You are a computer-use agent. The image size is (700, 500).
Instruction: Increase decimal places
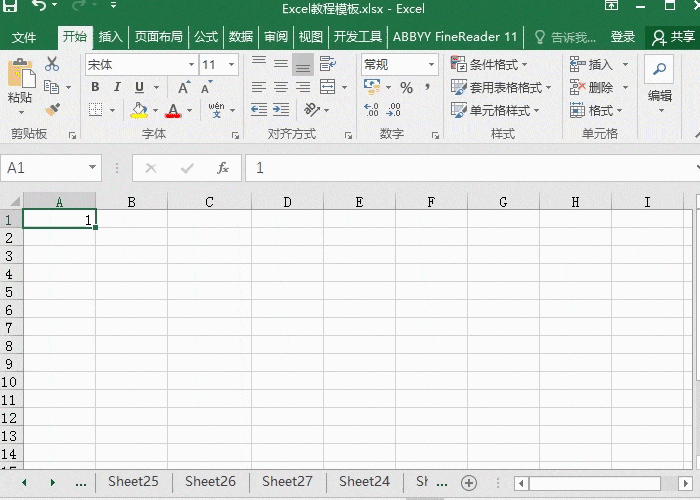pyautogui.click(x=371, y=110)
